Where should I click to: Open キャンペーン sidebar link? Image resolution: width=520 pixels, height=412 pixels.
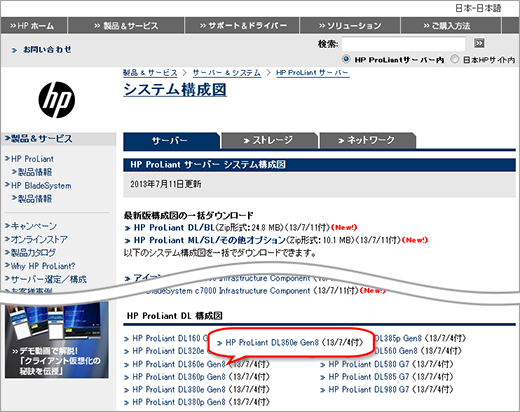[34, 226]
